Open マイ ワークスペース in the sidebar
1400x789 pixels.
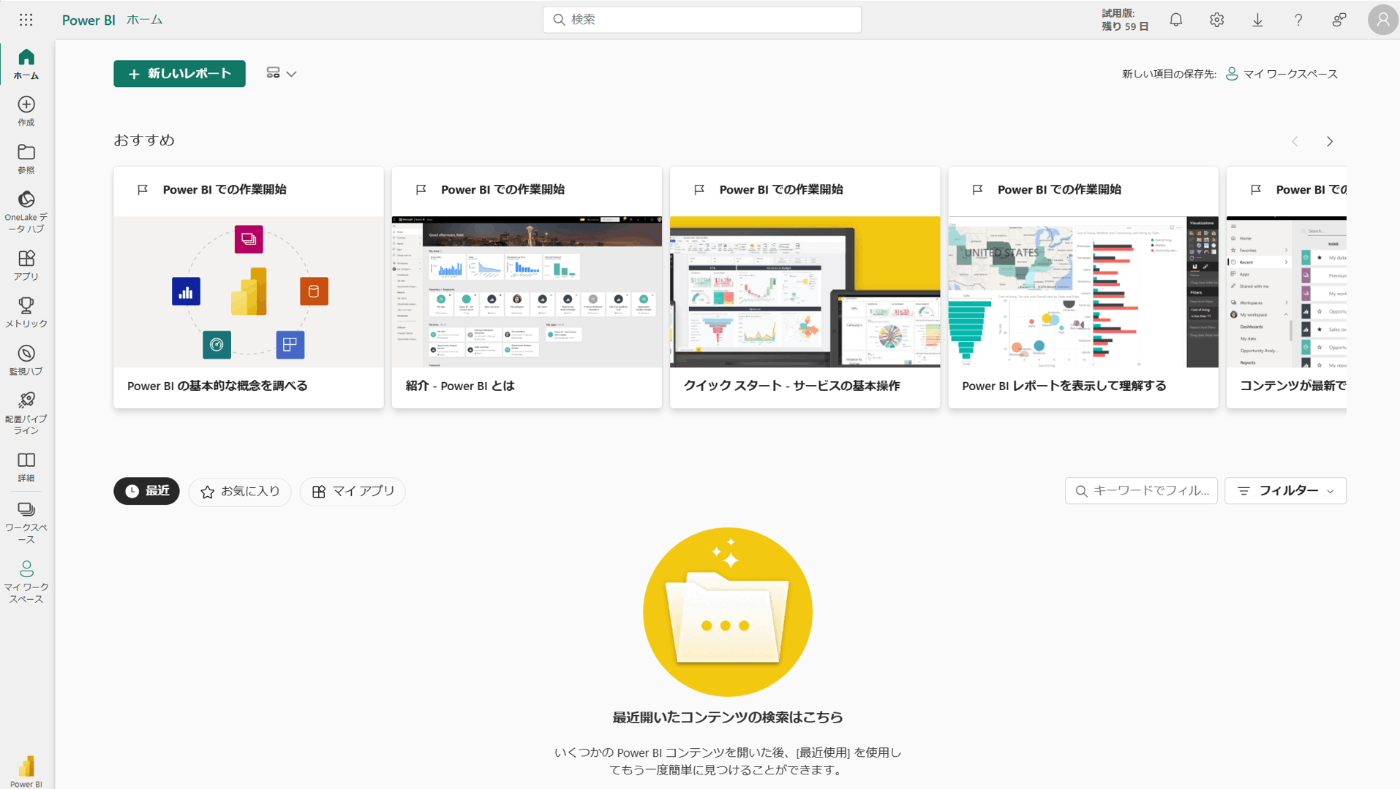[x=26, y=581]
